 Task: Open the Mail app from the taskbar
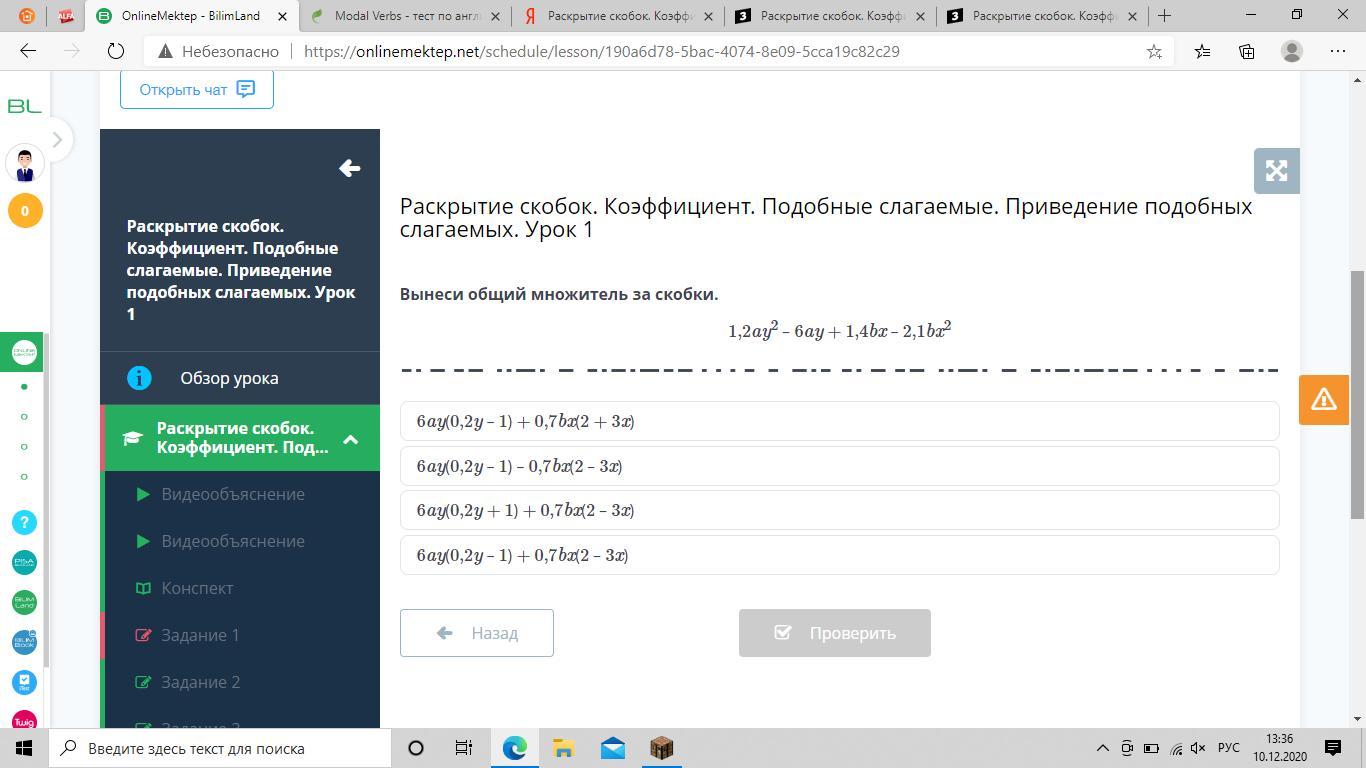click(x=612, y=748)
